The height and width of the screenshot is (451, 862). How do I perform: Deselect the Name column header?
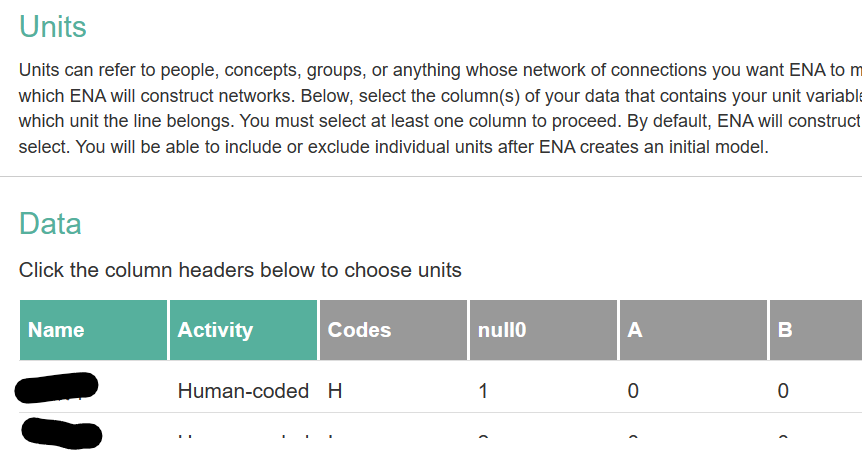point(93,330)
